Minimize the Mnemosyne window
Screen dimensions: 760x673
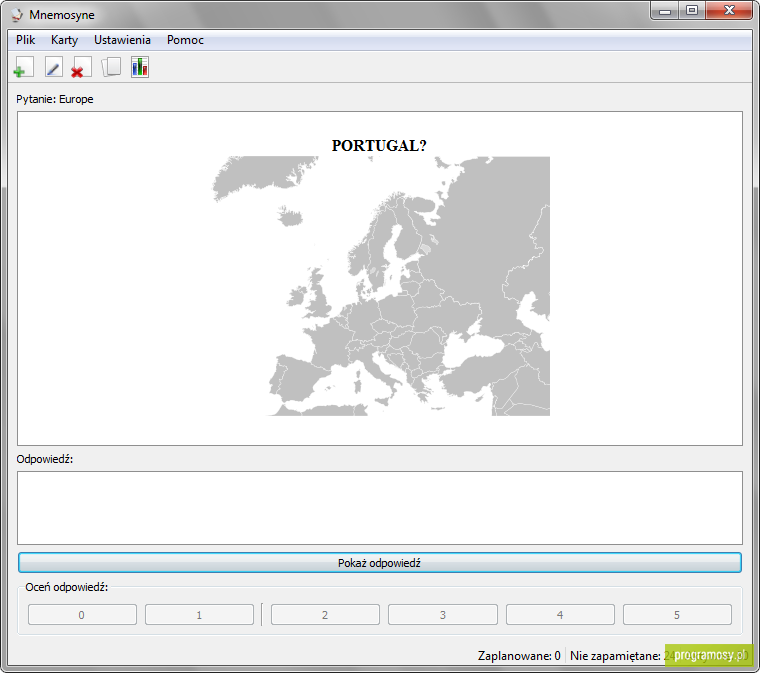point(665,11)
